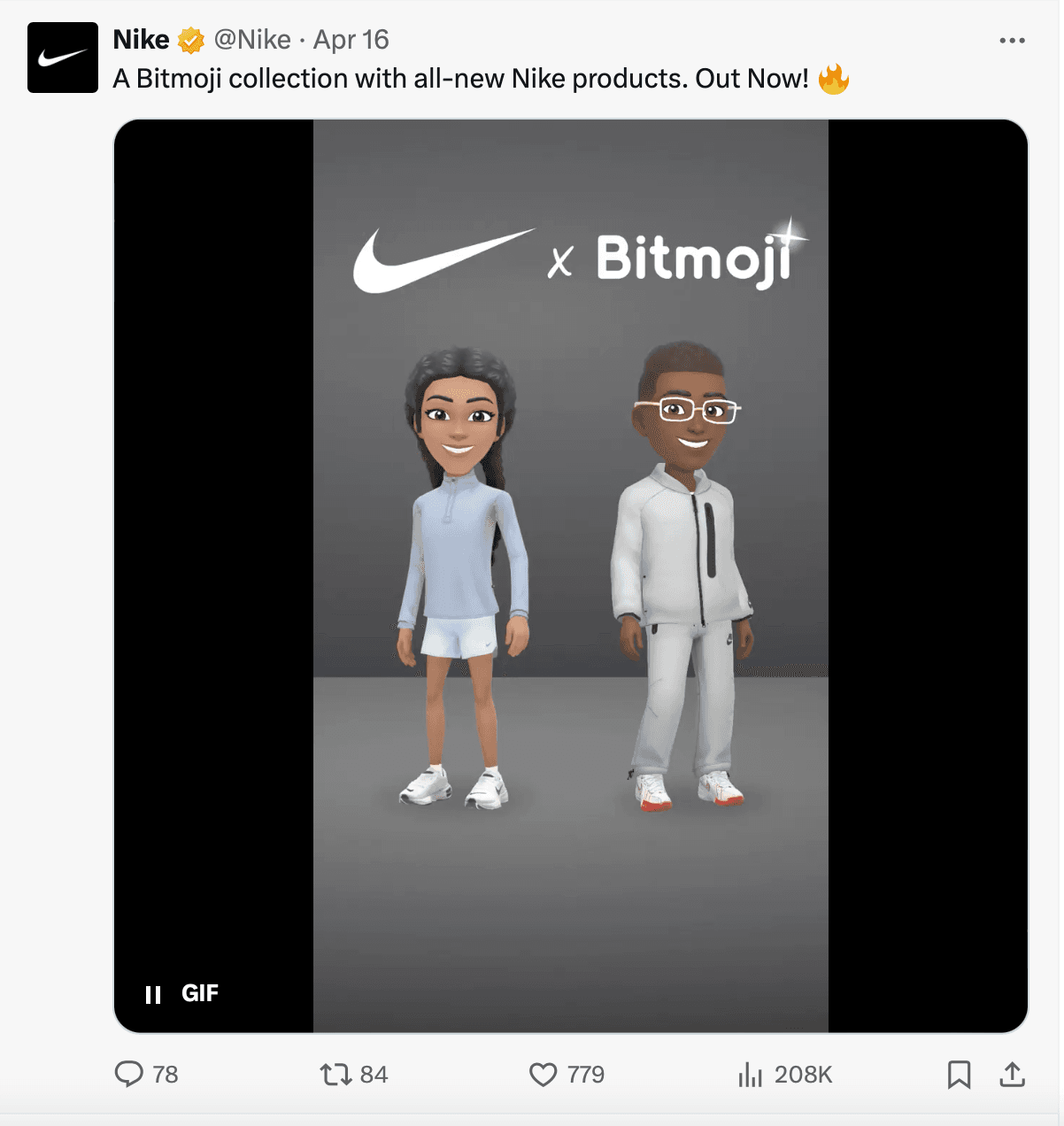Viewport: 1064px width, 1126px height.
Task: Open the more options menu
Action: (1011, 39)
